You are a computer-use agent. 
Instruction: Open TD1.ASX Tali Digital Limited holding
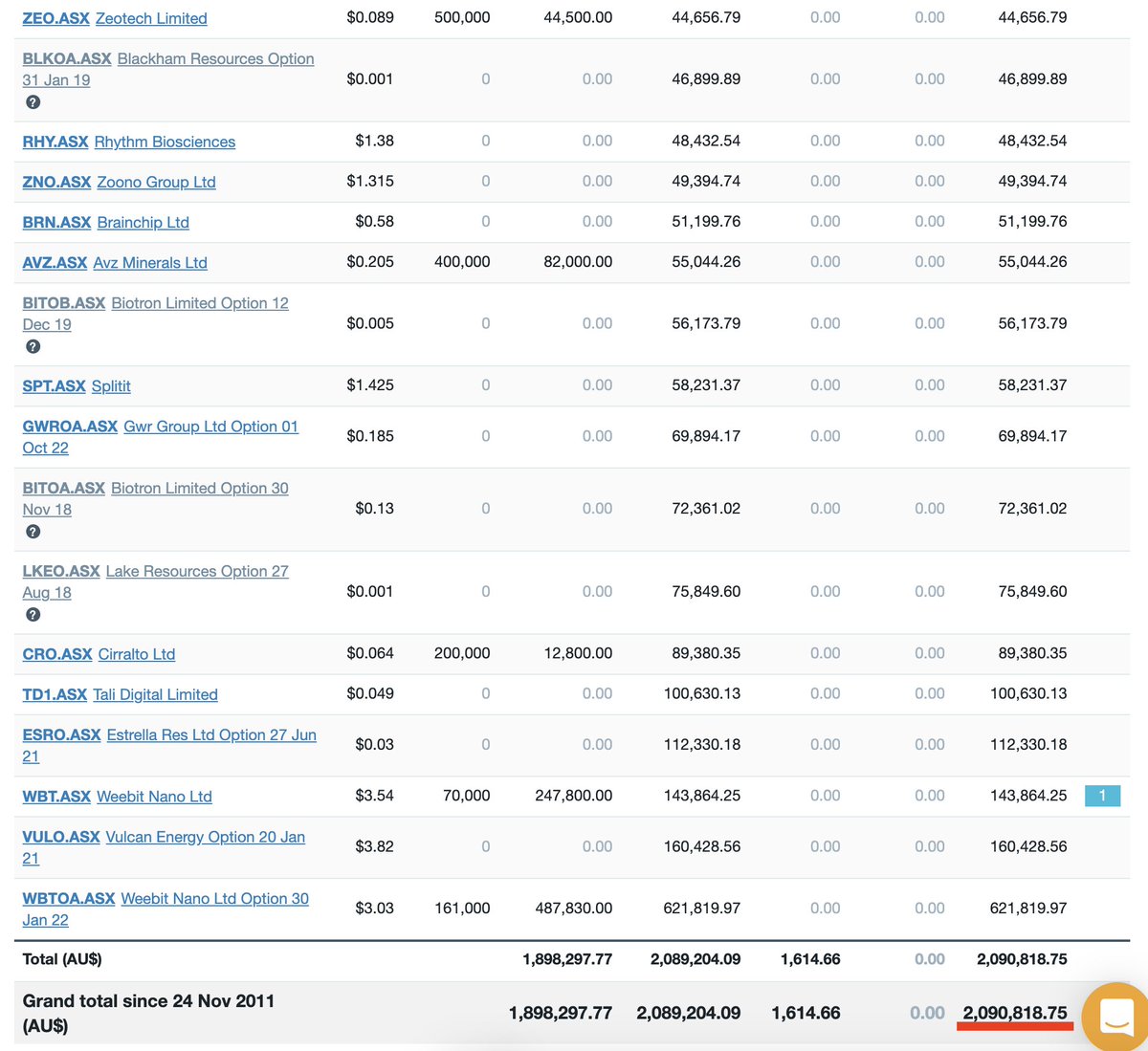121,694
